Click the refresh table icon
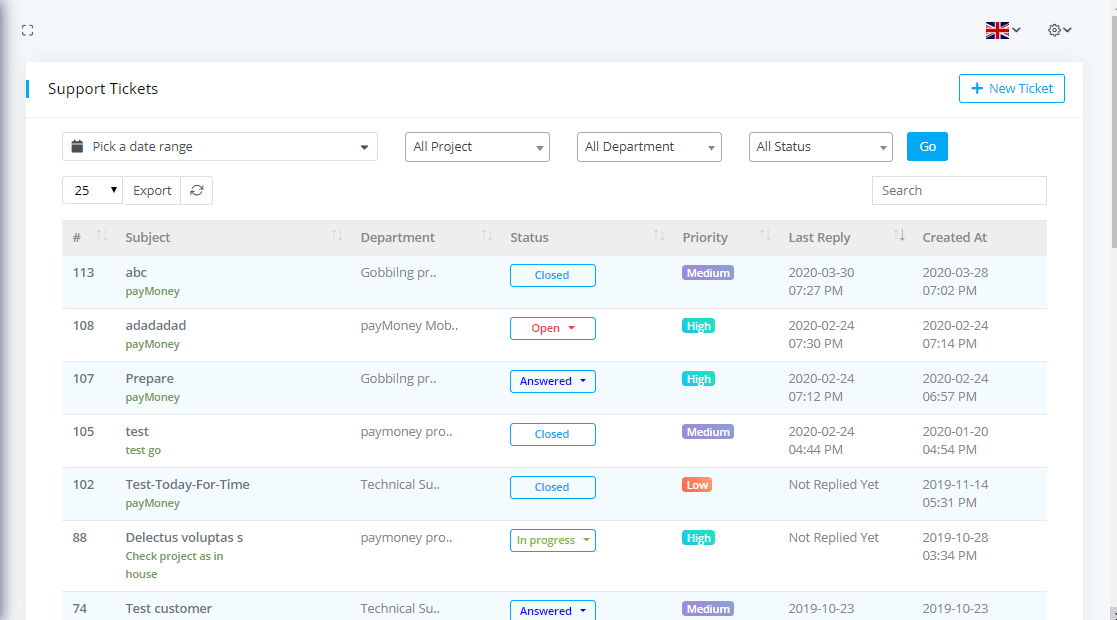Image resolution: width=1117 pixels, height=620 pixels. pos(197,191)
